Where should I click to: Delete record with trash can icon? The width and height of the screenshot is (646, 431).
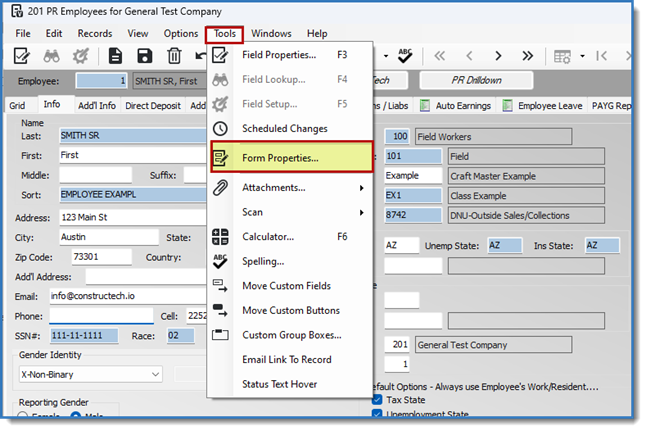point(174,56)
